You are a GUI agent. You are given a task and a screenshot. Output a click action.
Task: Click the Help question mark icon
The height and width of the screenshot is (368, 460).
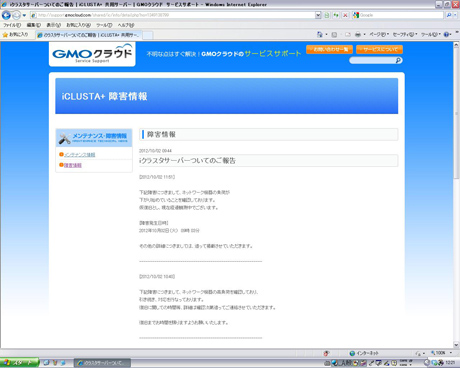point(446,34)
